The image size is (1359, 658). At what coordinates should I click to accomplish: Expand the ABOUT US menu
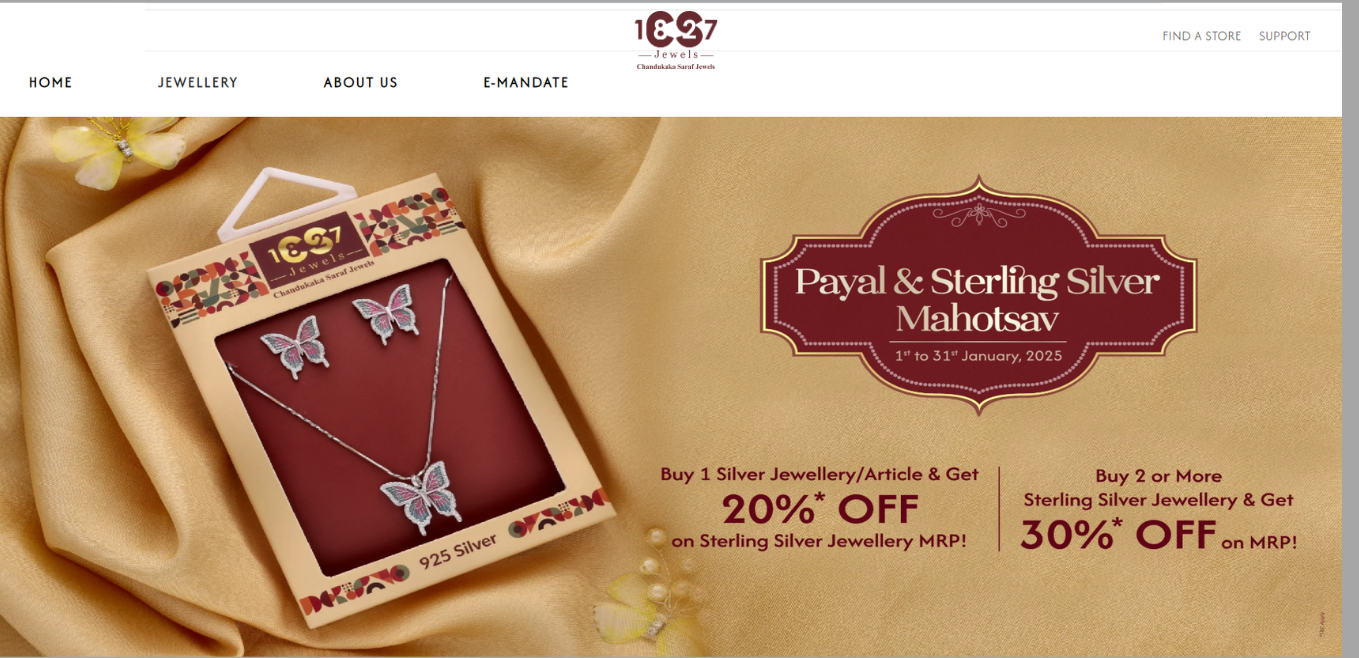pyautogui.click(x=360, y=83)
